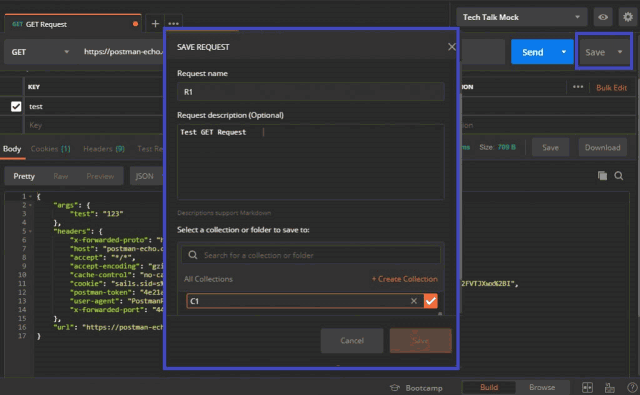Open the manage environments gear icon
This screenshot has height=395, width=640.
(628, 17)
